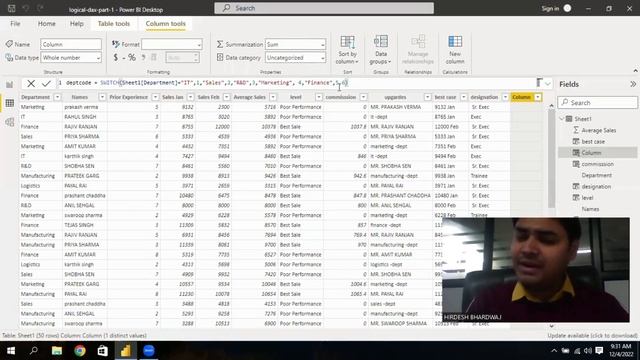Open the highlighted Column header filter dropdown

click(538, 97)
